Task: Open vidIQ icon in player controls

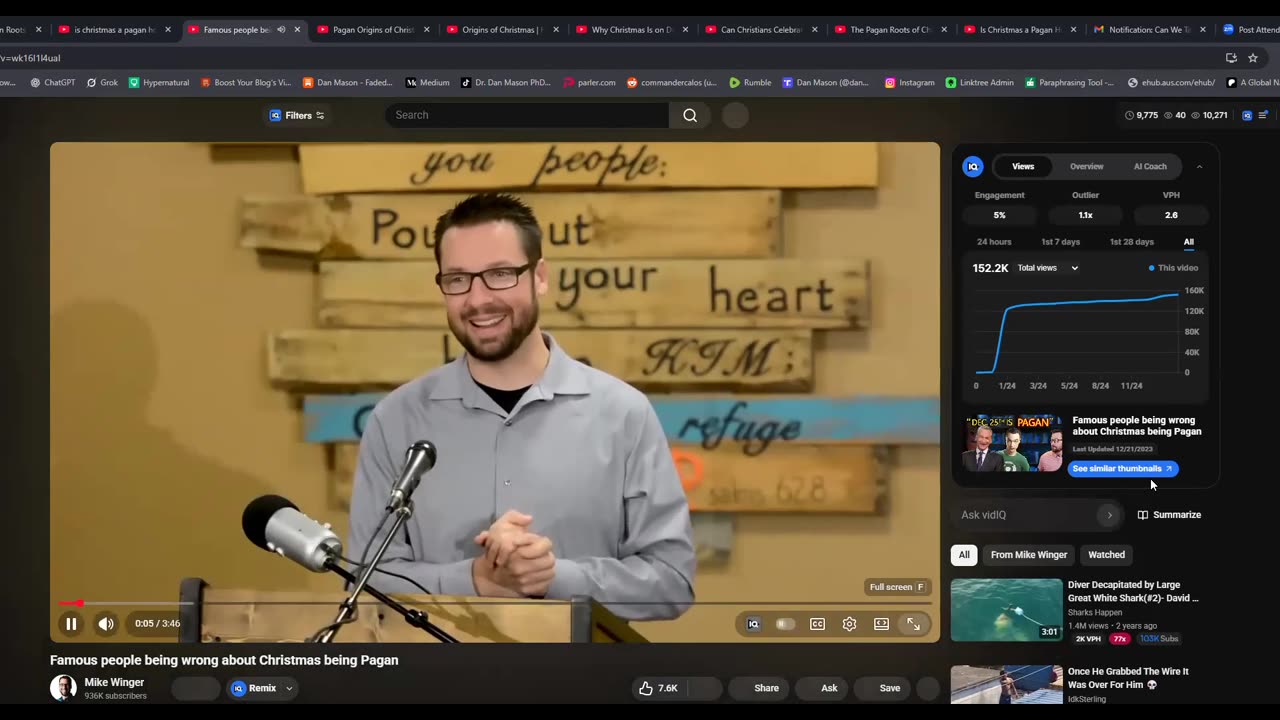Action: click(x=753, y=624)
